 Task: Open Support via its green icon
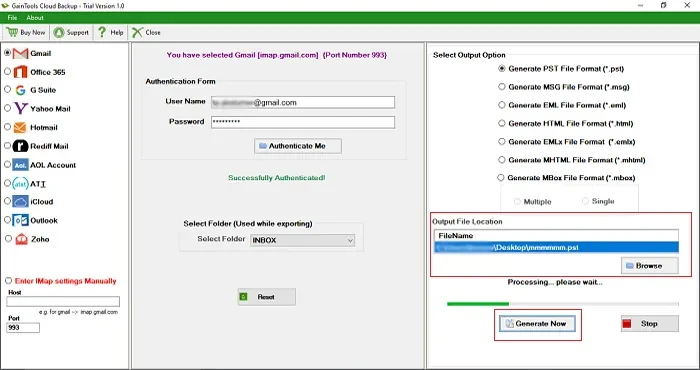(59, 32)
